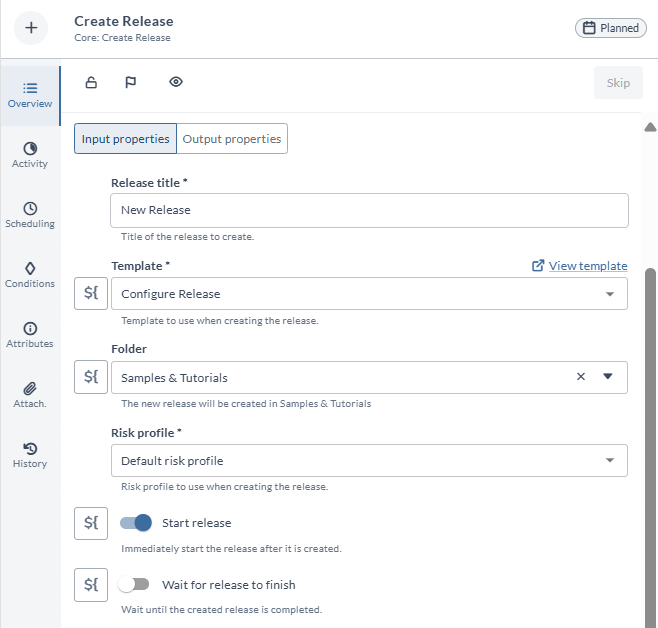The image size is (658, 628).
Task: Expand the Template dropdown
Action: click(x=610, y=294)
